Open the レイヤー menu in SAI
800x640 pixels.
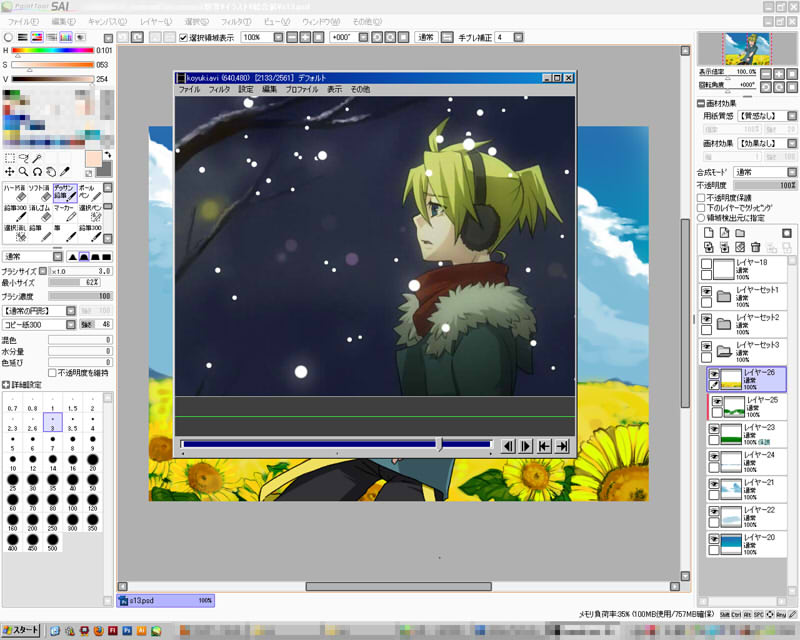coord(156,21)
